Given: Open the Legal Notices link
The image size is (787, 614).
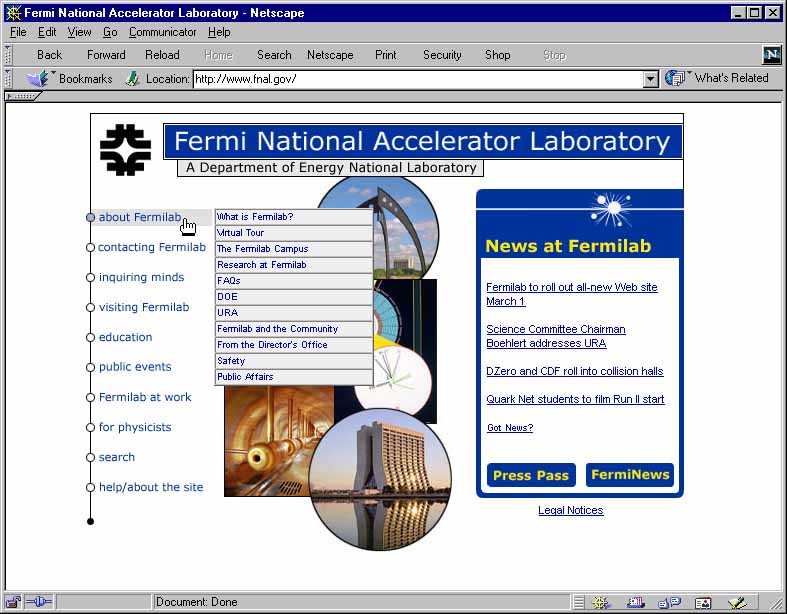Looking at the screenshot, I should pos(571,511).
